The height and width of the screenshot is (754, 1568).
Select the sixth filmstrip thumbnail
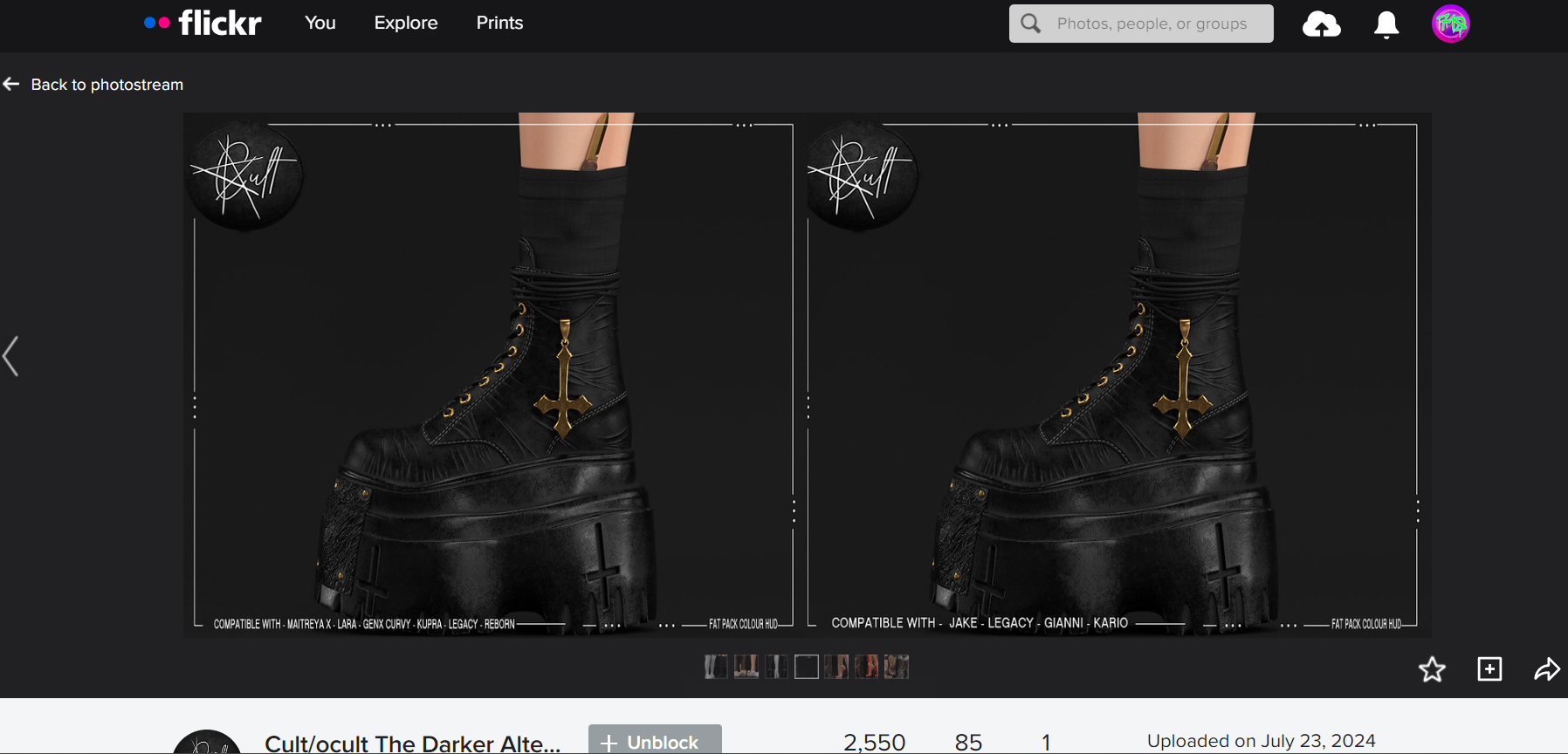867,667
